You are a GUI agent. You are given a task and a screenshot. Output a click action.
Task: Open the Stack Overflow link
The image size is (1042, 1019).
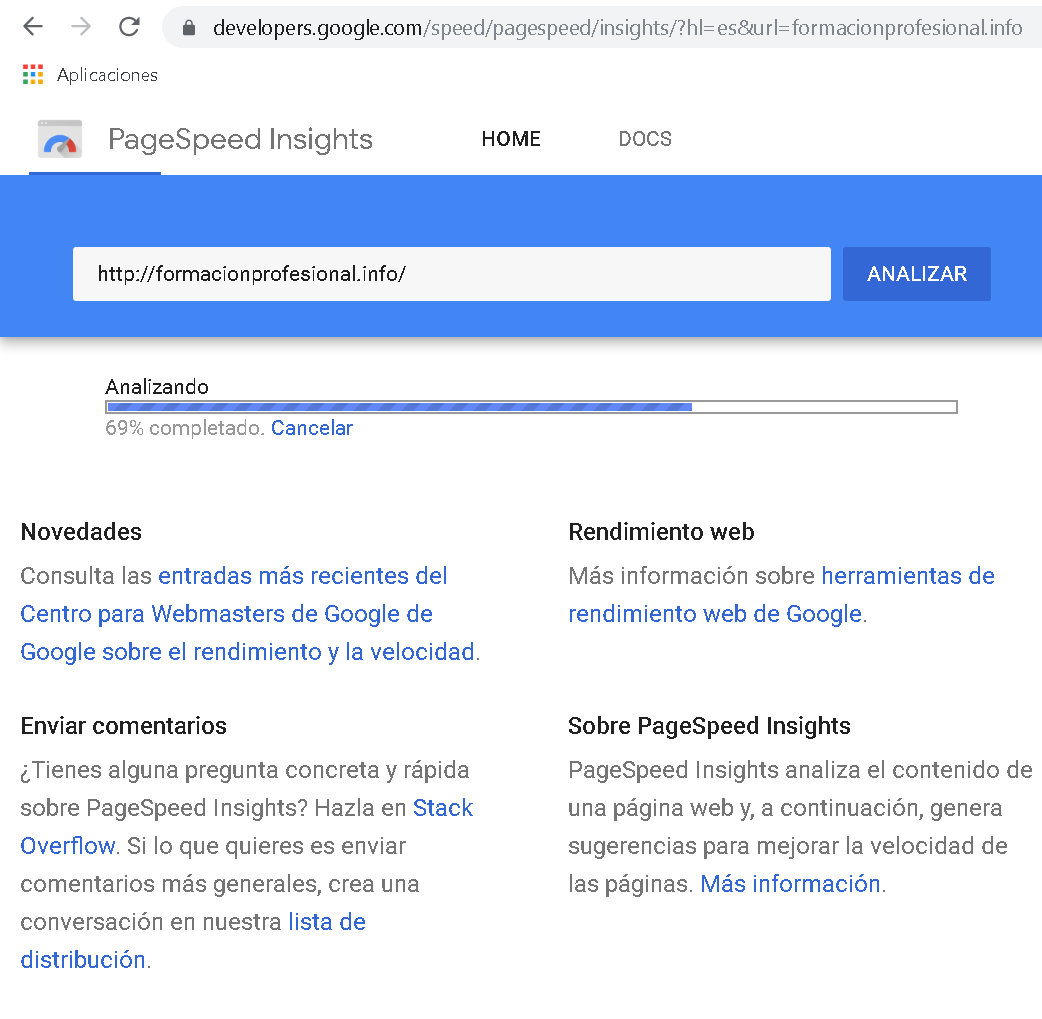tap(247, 826)
